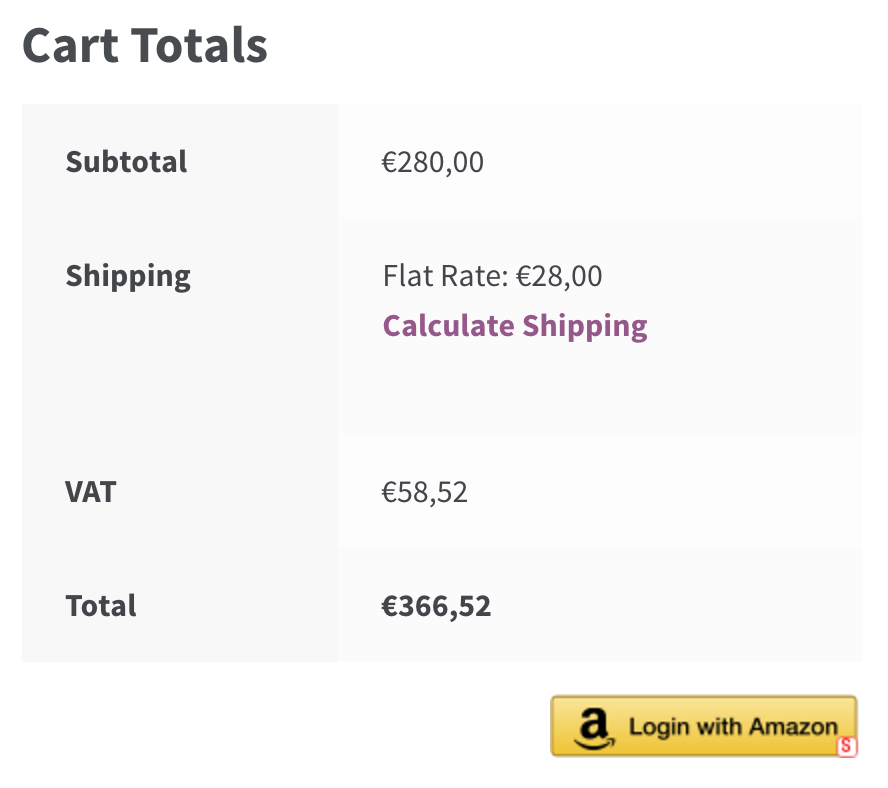The height and width of the screenshot is (788, 888).
Task: Select the Shipping row label
Action: [x=128, y=275]
